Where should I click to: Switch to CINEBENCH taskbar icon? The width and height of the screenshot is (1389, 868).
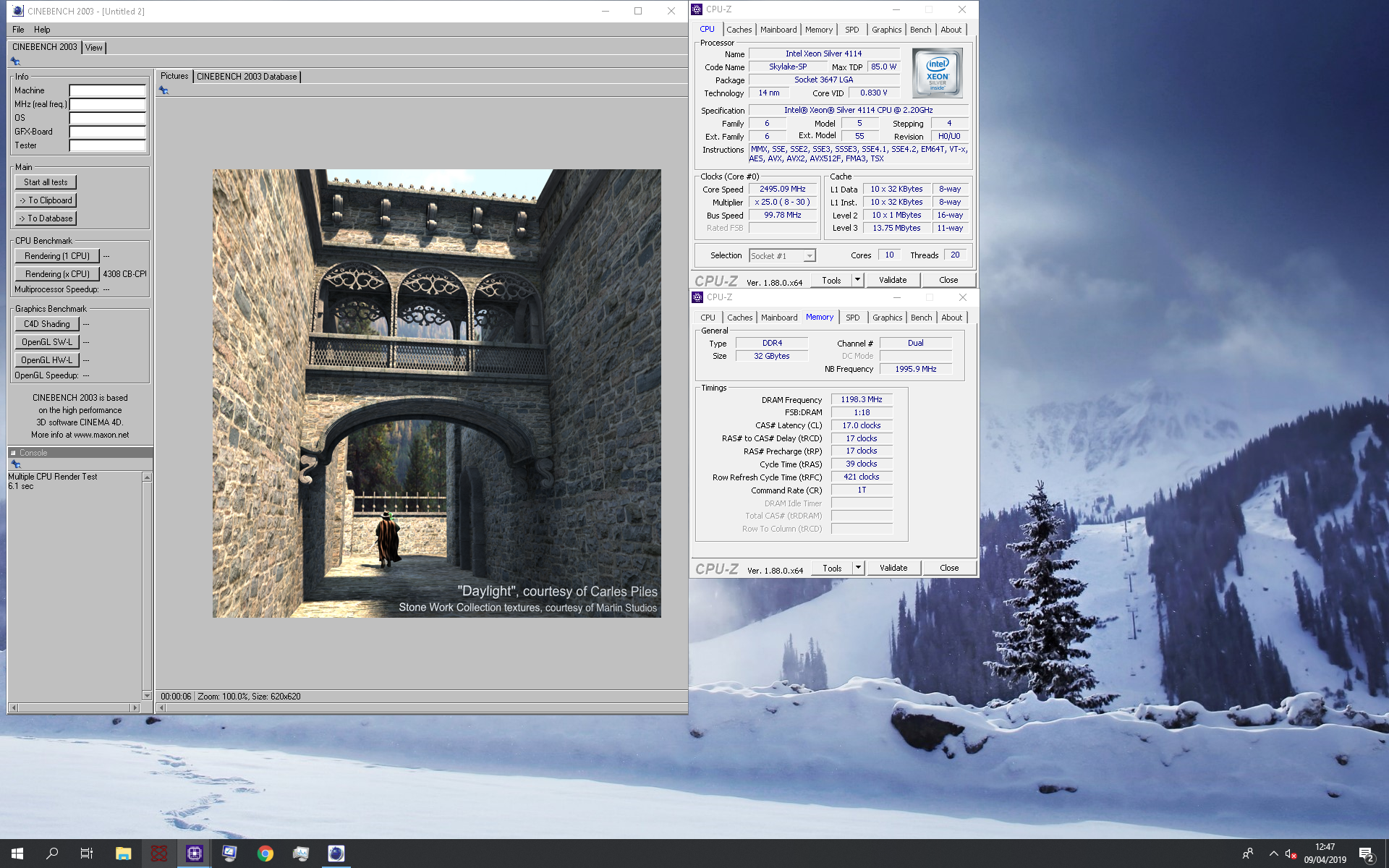point(336,854)
